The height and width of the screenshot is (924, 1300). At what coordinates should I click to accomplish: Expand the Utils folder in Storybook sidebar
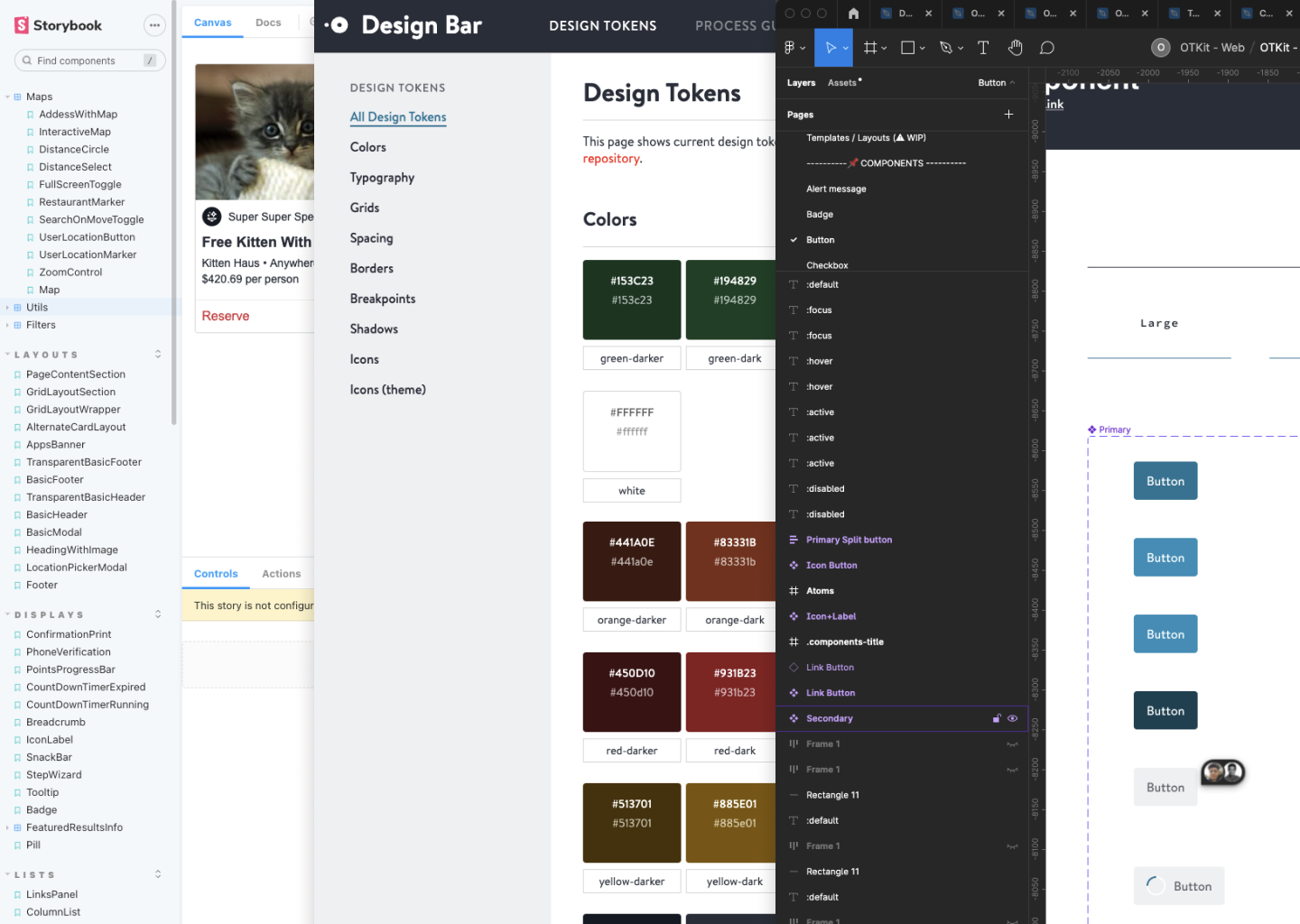pyautogui.click(x=8, y=308)
